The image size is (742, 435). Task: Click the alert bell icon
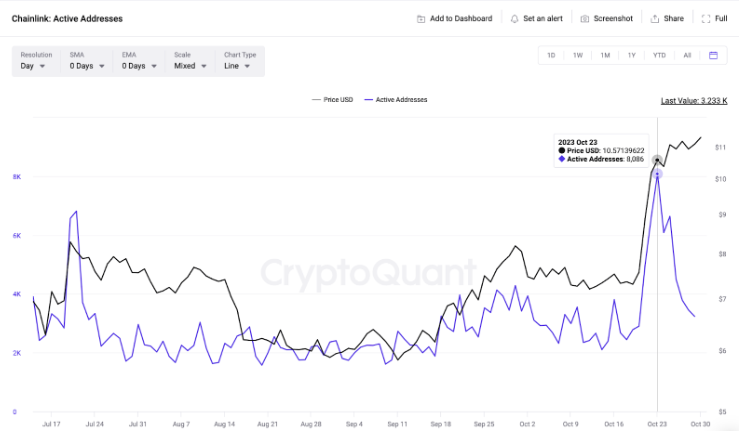point(516,19)
